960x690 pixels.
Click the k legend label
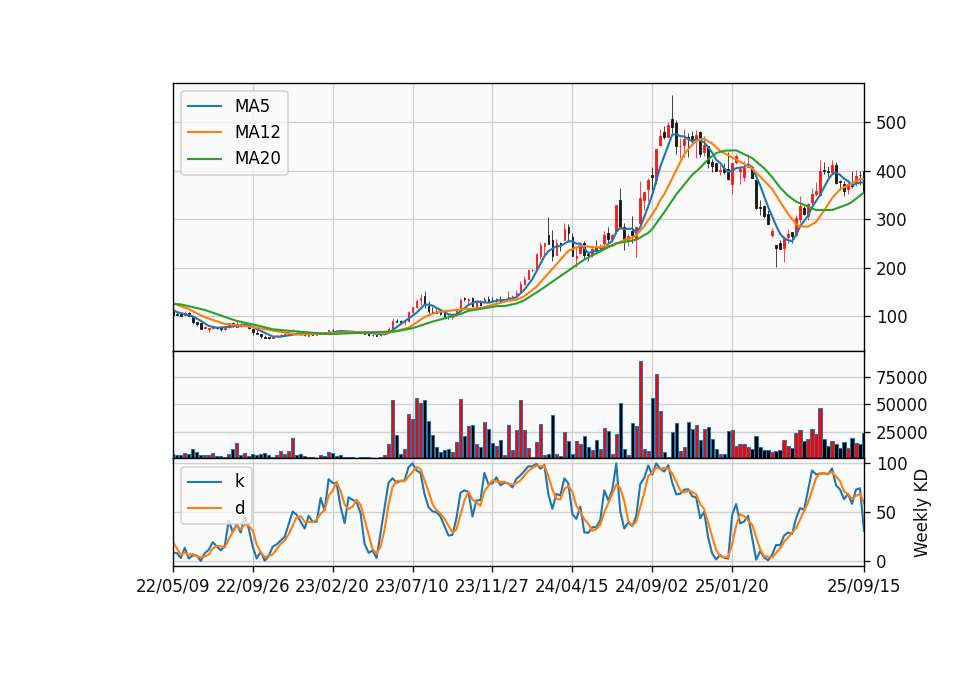pos(239,481)
